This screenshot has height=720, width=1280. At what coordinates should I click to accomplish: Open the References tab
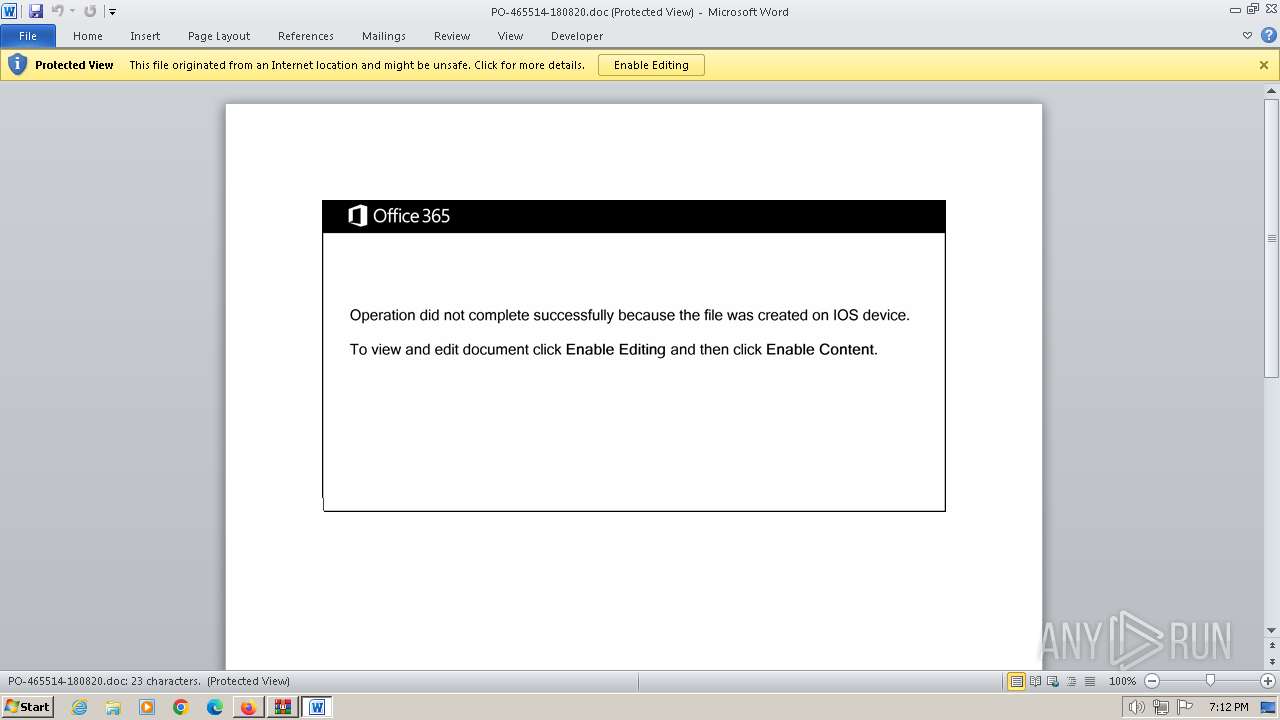click(306, 36)
